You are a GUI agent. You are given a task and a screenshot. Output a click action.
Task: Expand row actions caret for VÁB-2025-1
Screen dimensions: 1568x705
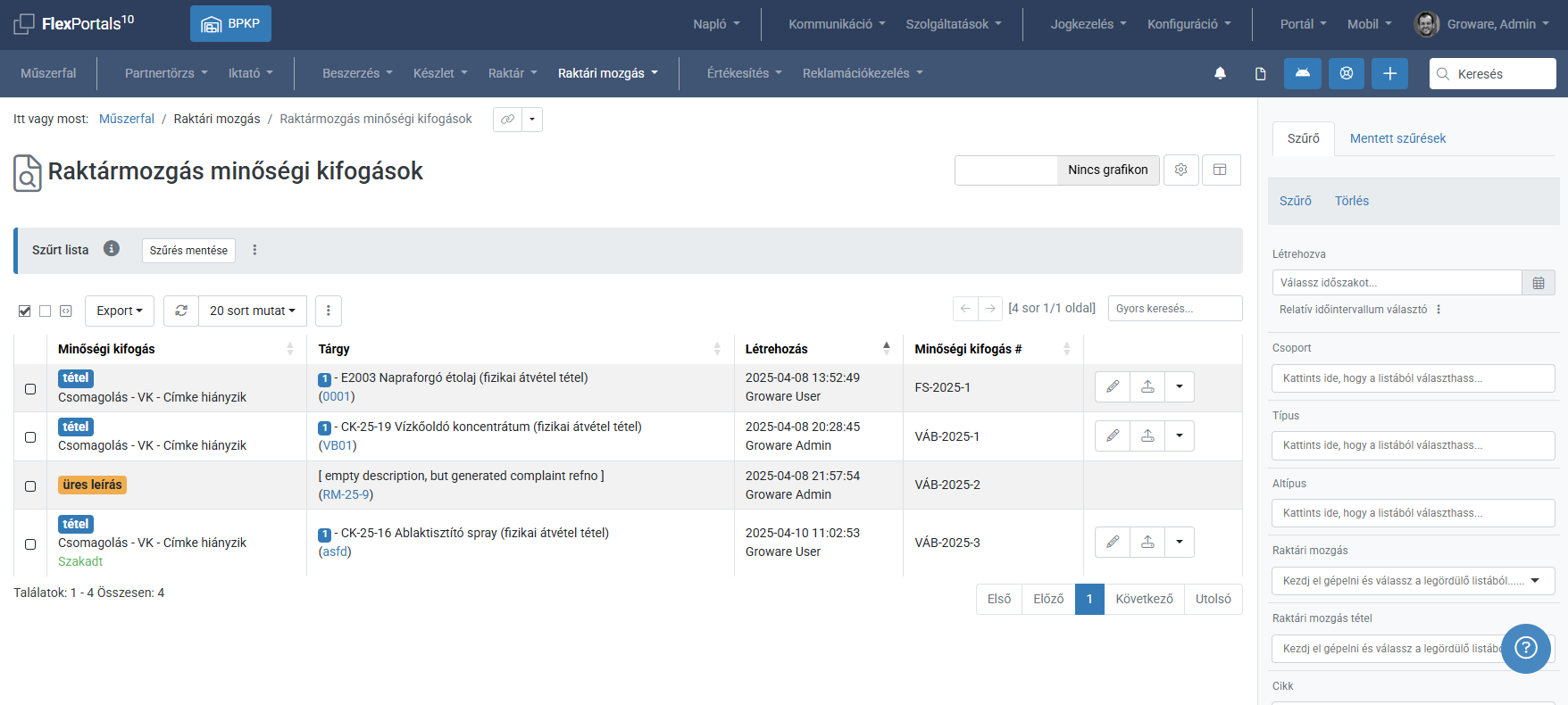coord(1180,435)
